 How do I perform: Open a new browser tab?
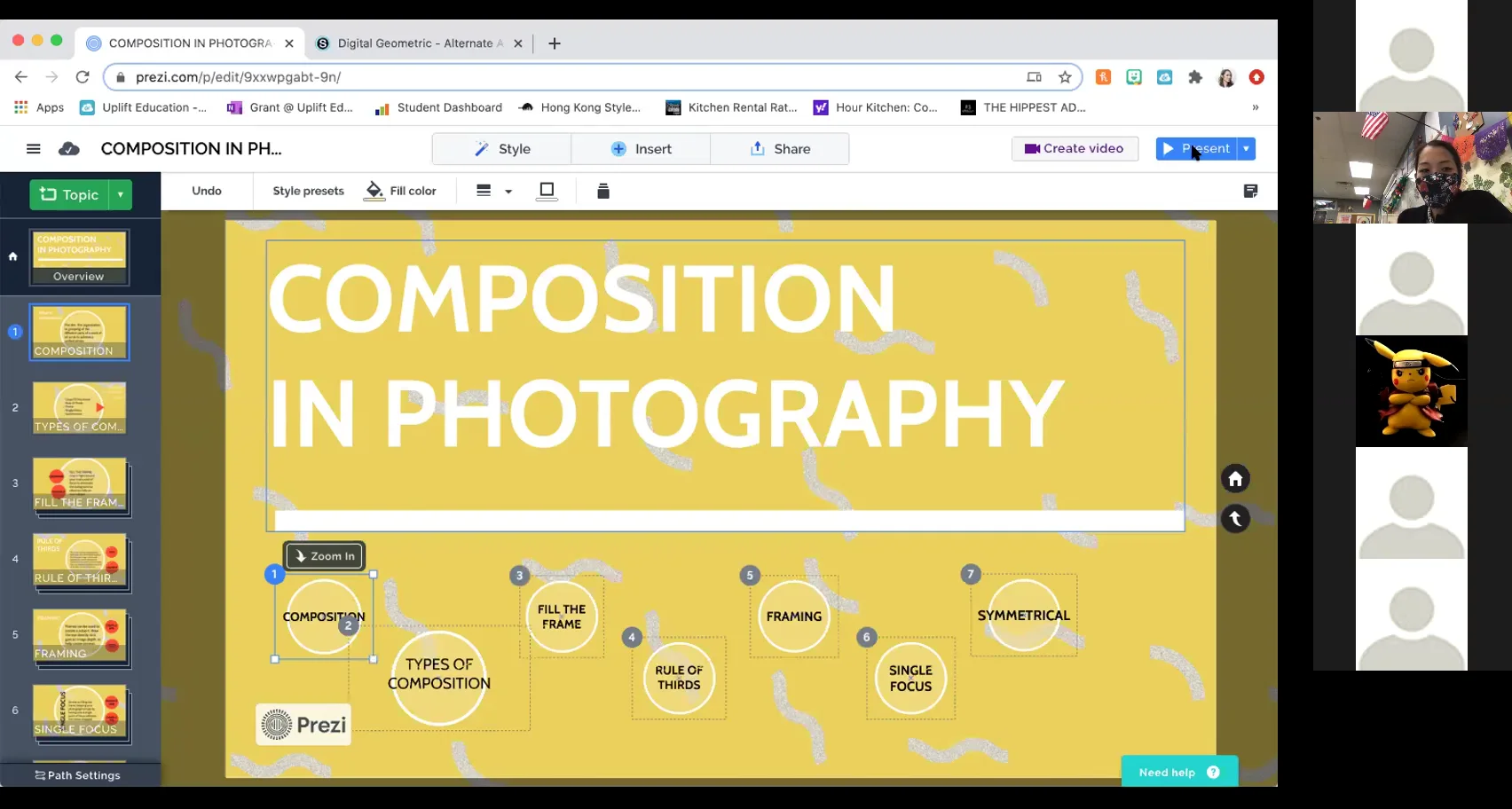[x=555, y=43]
